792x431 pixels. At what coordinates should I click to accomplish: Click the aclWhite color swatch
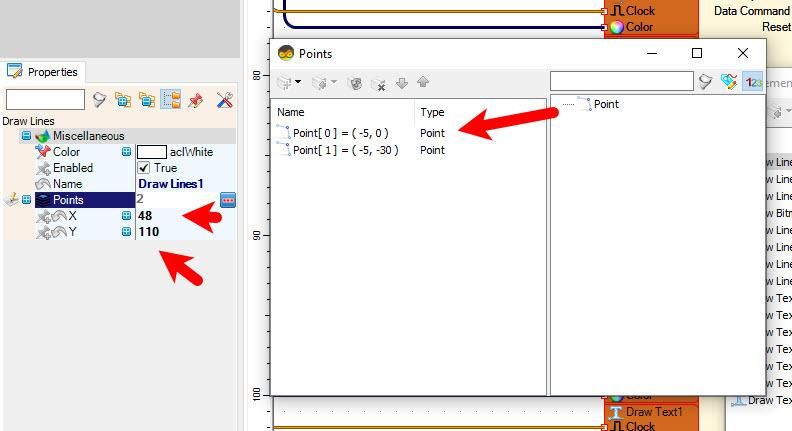tap(152, 152)
